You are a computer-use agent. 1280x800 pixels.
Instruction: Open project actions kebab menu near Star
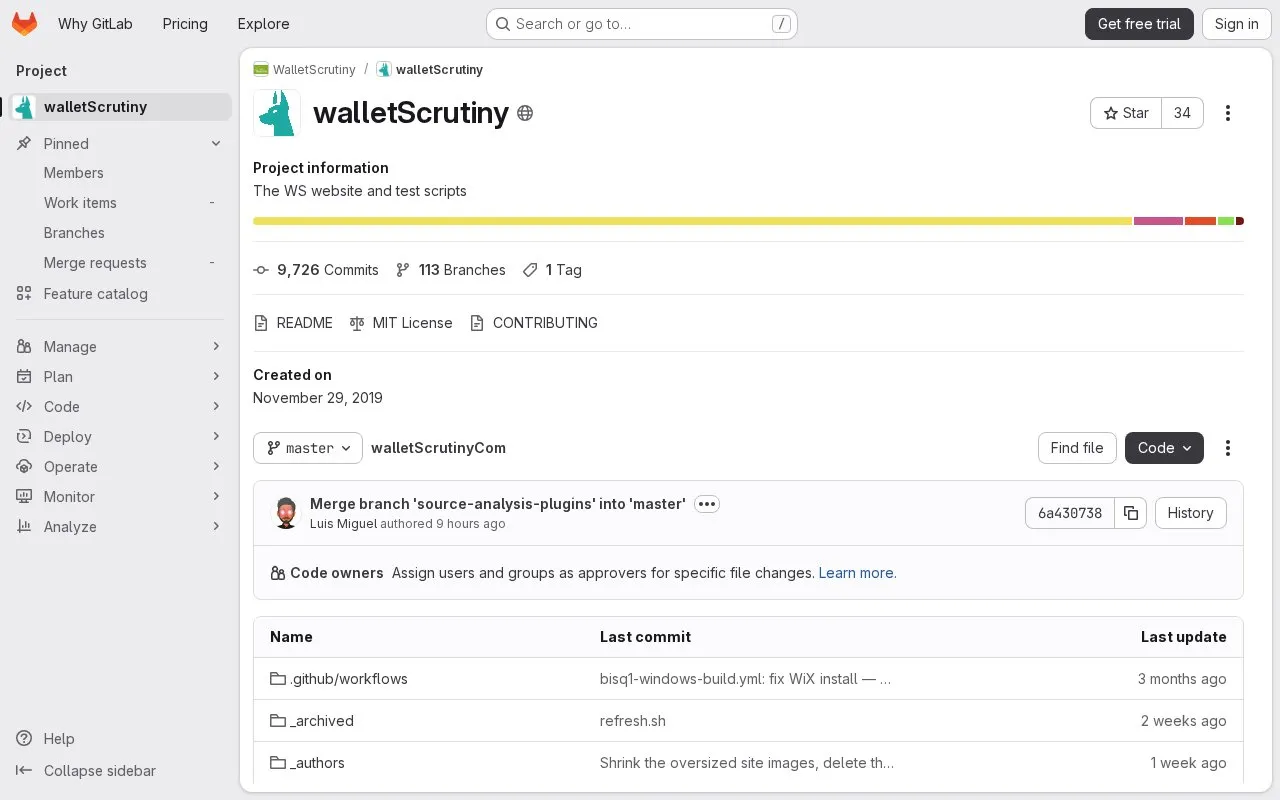click(x=1228, y=113)
